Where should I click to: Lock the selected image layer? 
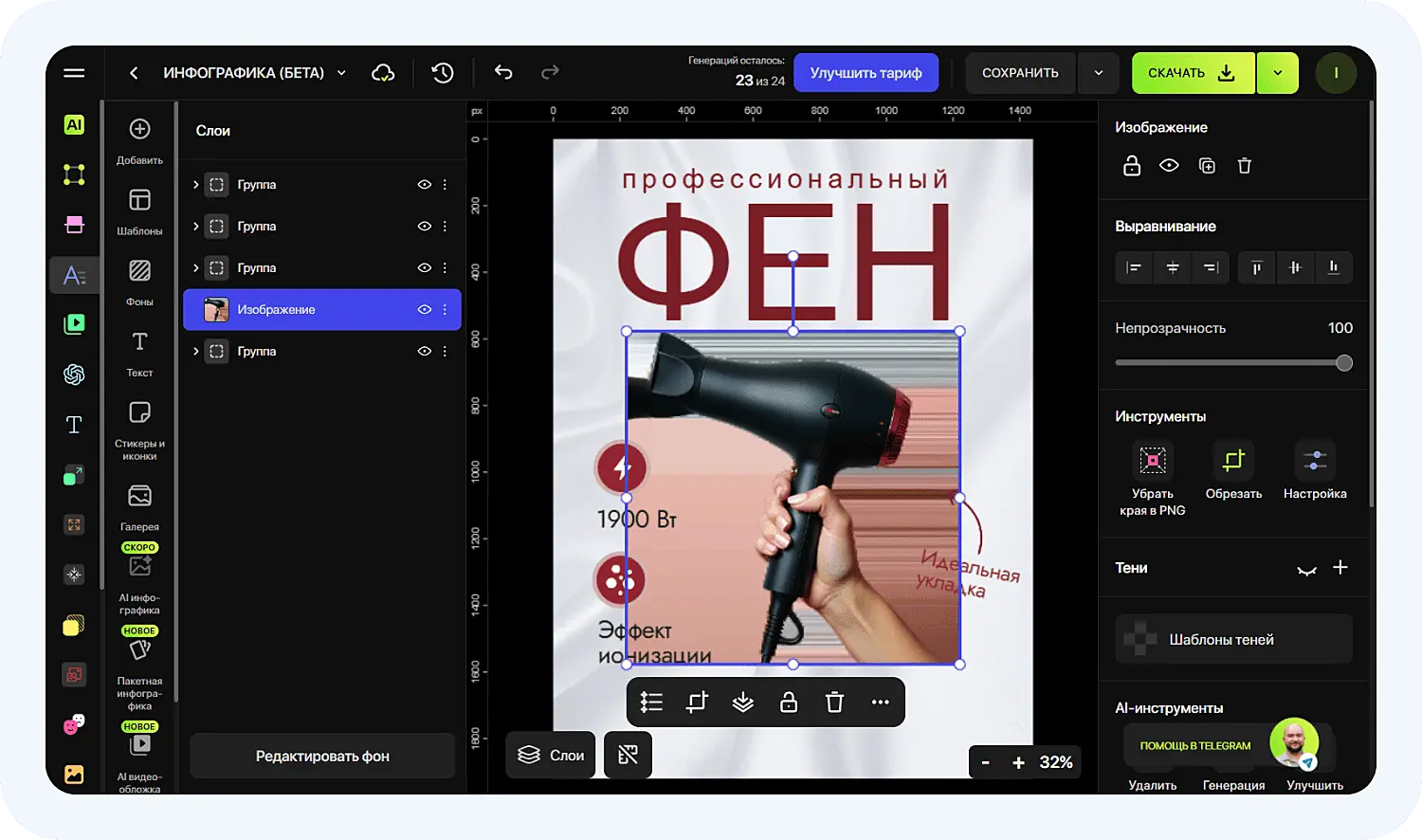point(1131,165)
